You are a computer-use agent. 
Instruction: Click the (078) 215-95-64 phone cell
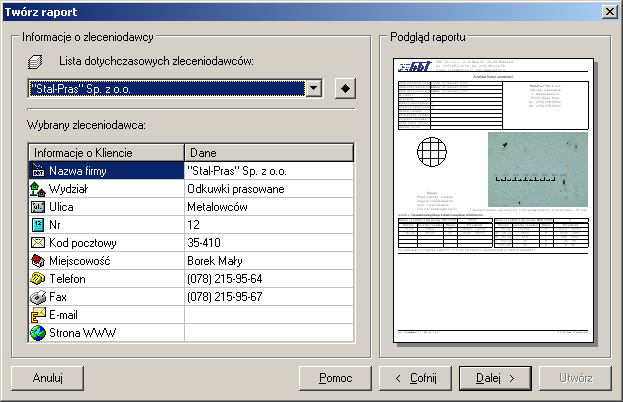tap(269, 279)
